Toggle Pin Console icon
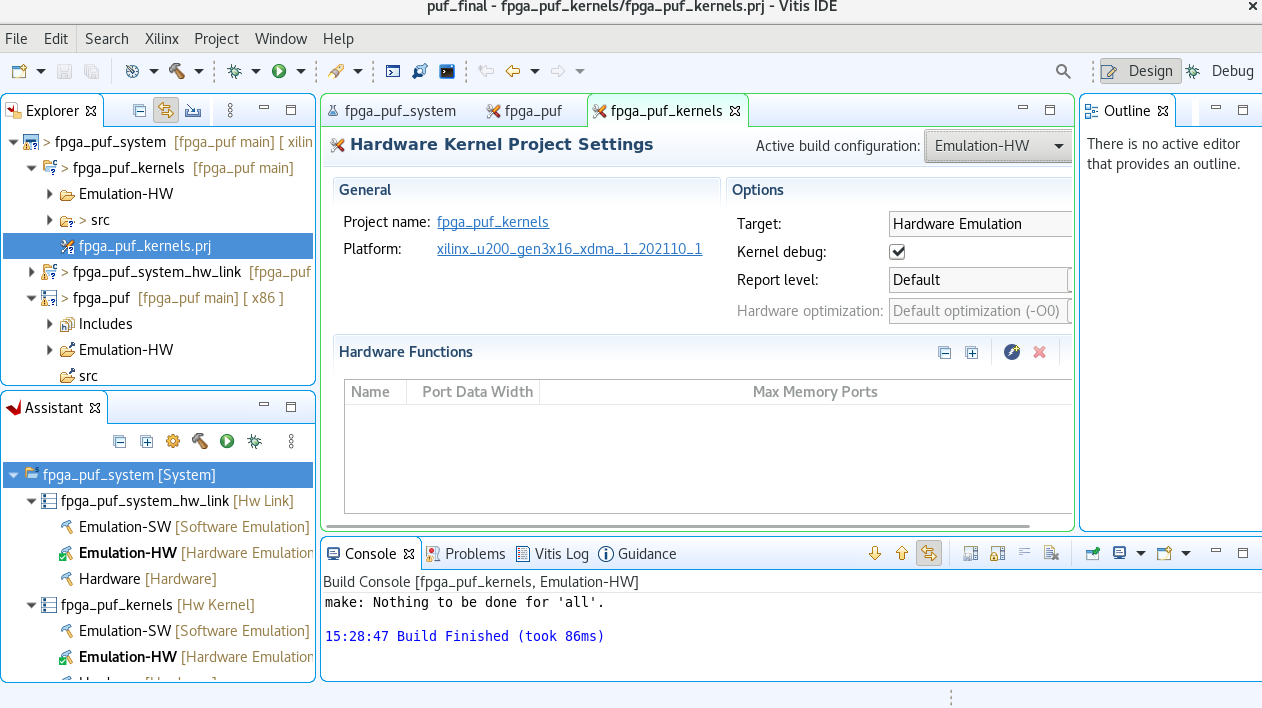Viewport: 1262px width, 708px height. [1093, 553]
